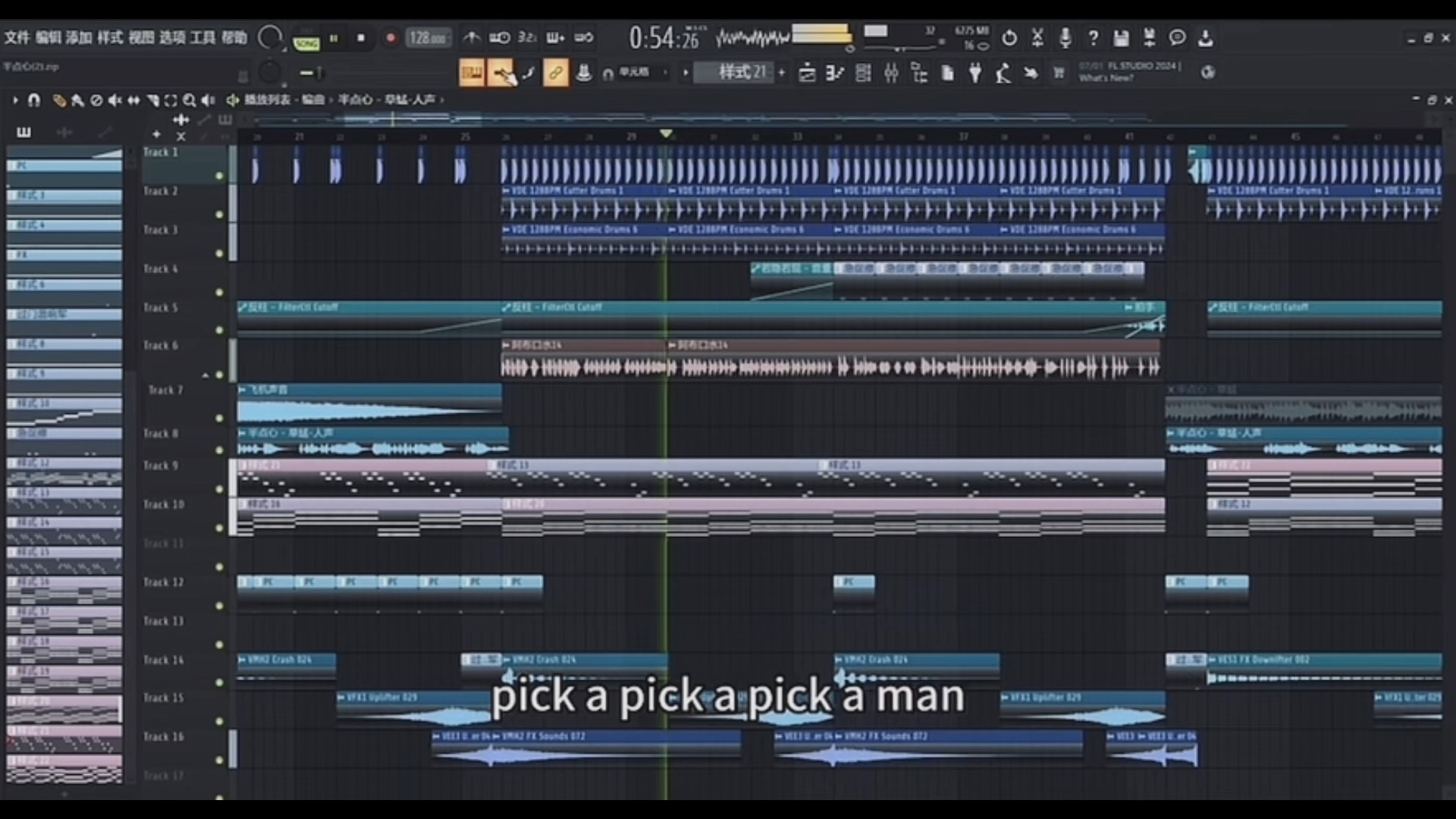The image size is (1456, 819).
Task: Select the zoom magnifier tool in playlist
Action: click(x=189, y=100)
